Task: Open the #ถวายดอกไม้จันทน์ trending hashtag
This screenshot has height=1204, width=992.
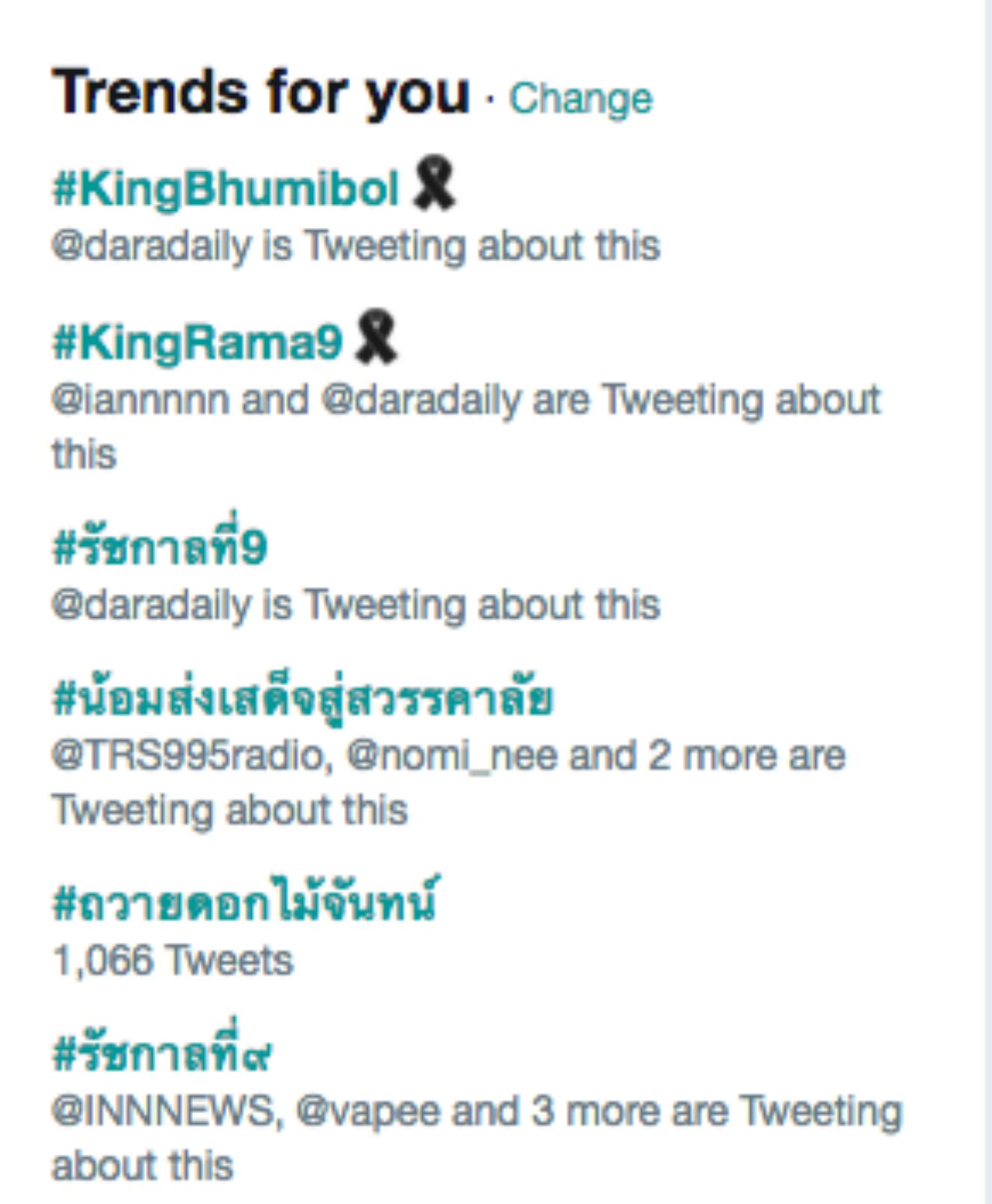Action: pos(245,902)
